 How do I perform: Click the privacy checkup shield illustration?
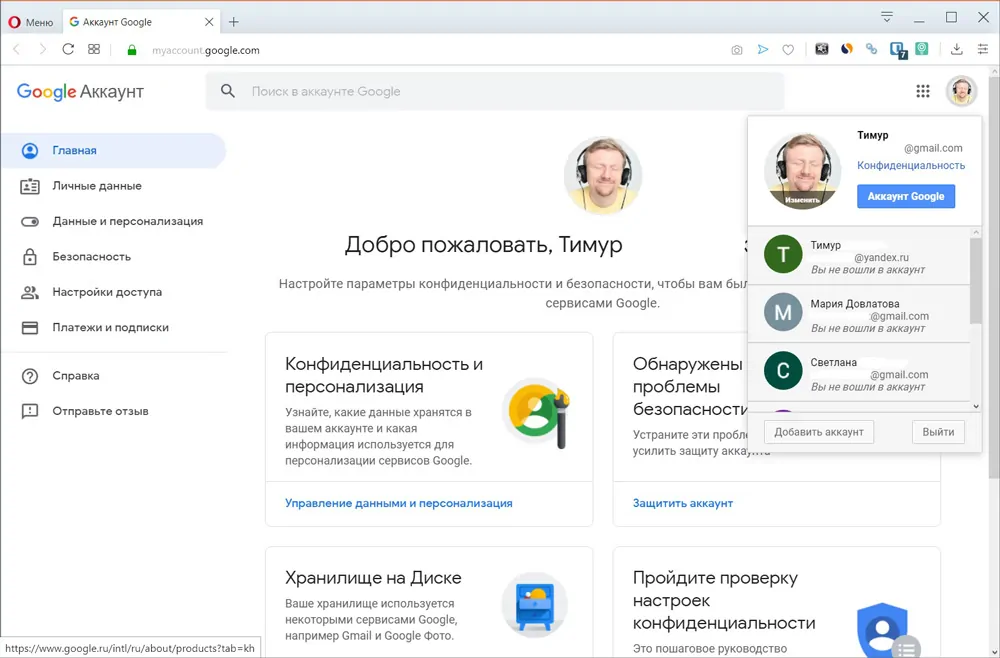coord(888,630)
